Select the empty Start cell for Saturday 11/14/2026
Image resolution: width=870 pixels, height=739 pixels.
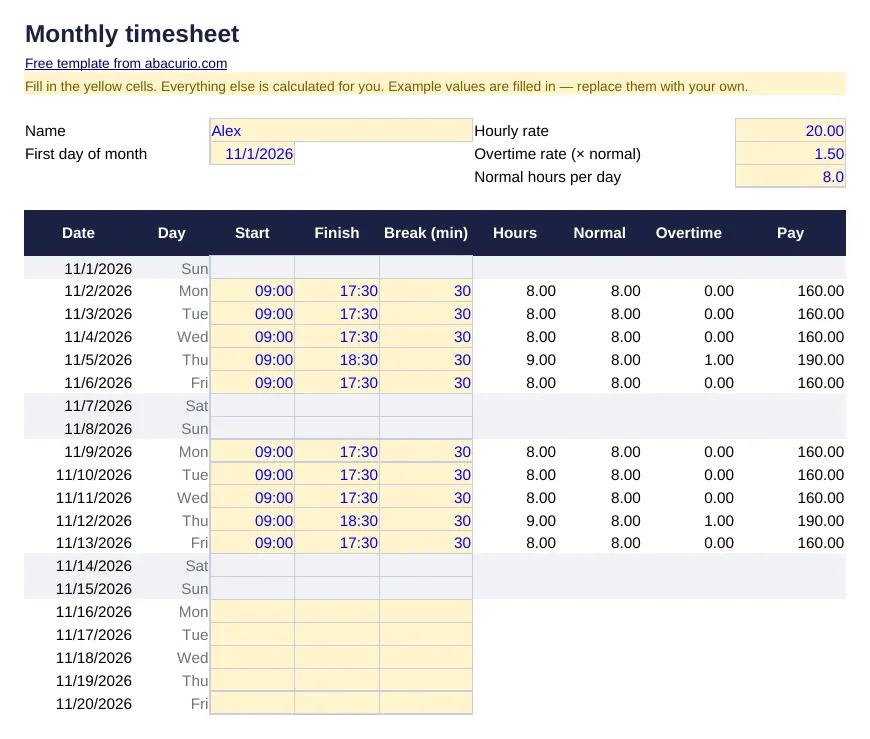pos(252,565)
